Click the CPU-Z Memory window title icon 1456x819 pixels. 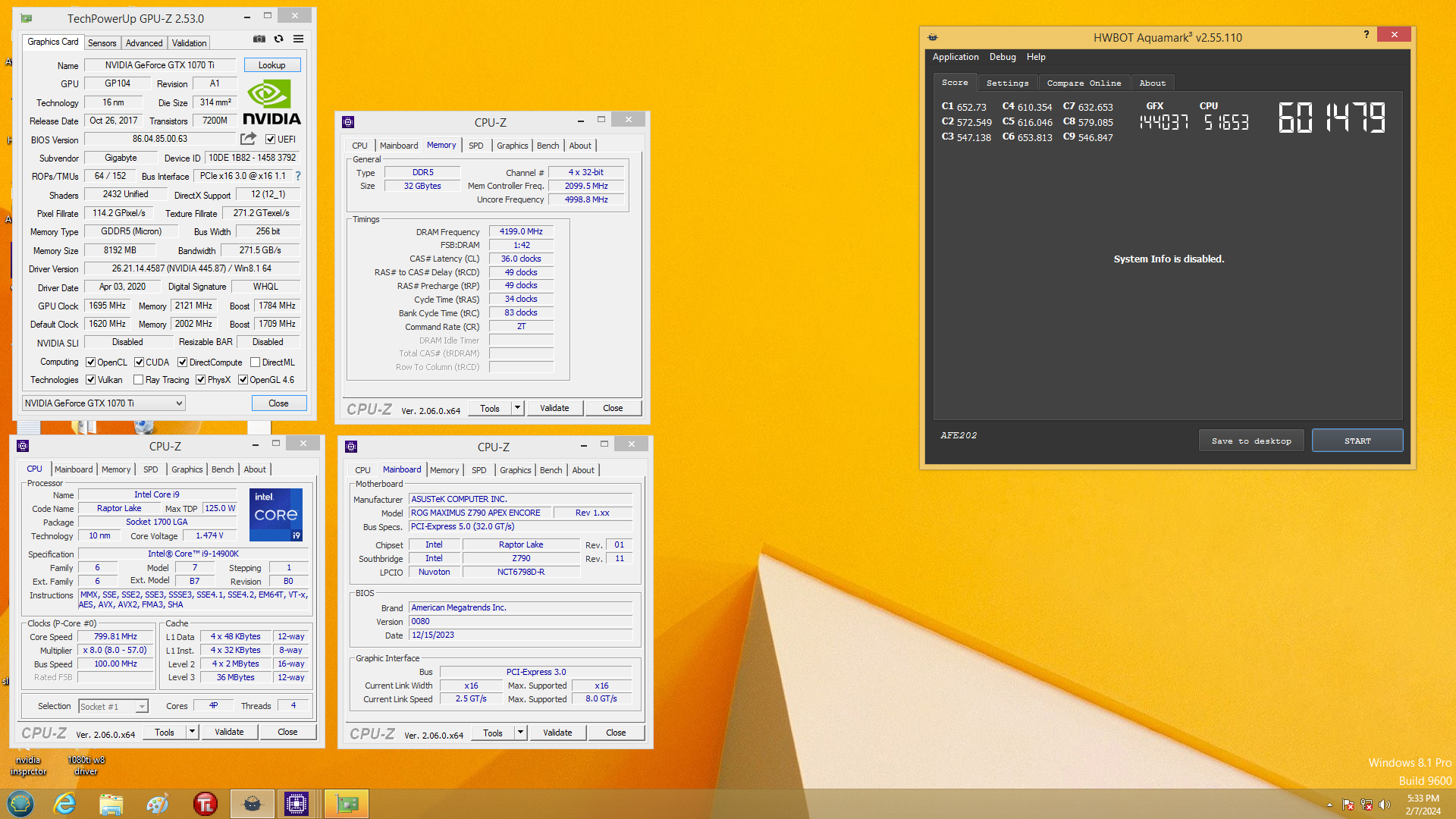(348, 122)
